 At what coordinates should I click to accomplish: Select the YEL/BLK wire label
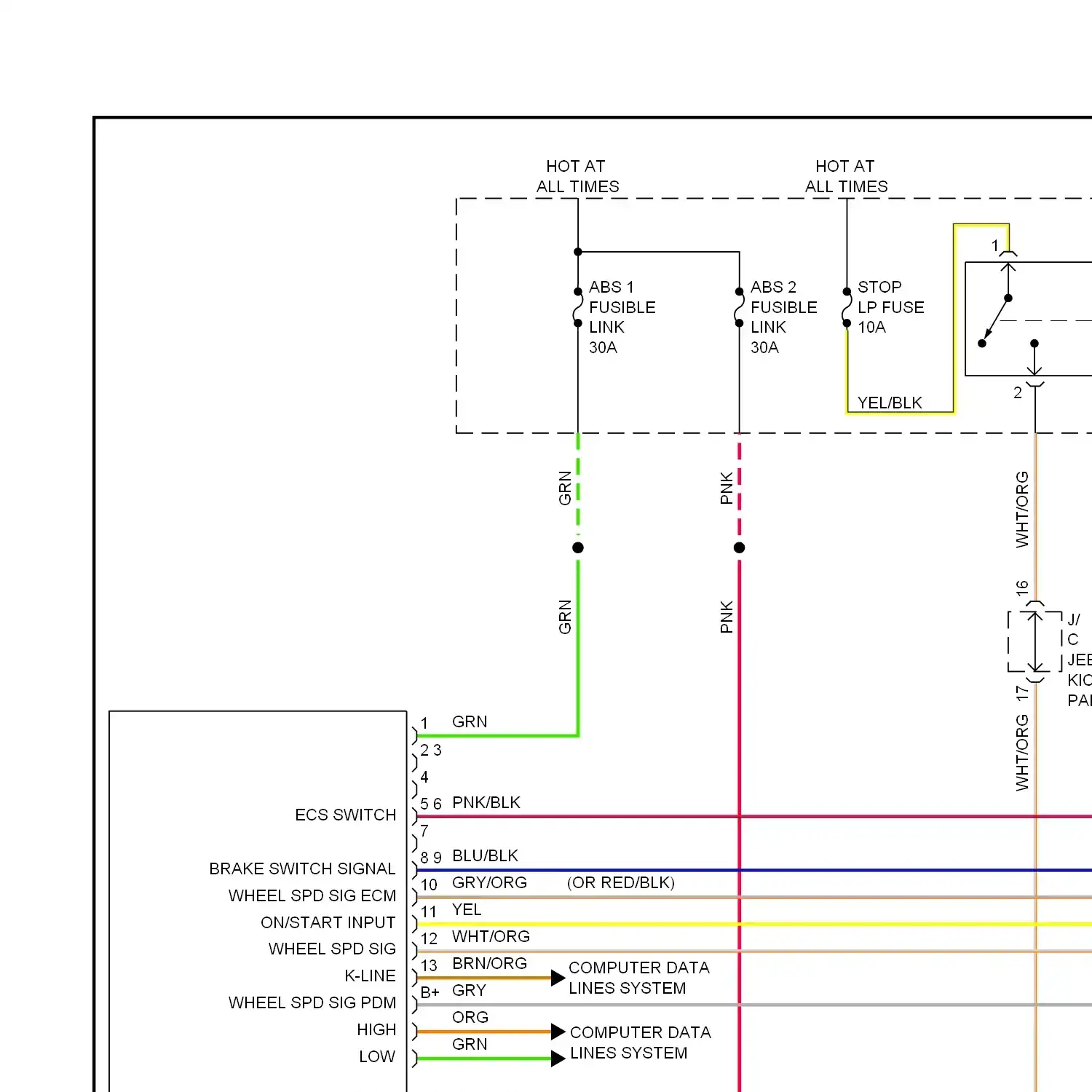pos(890,403)
